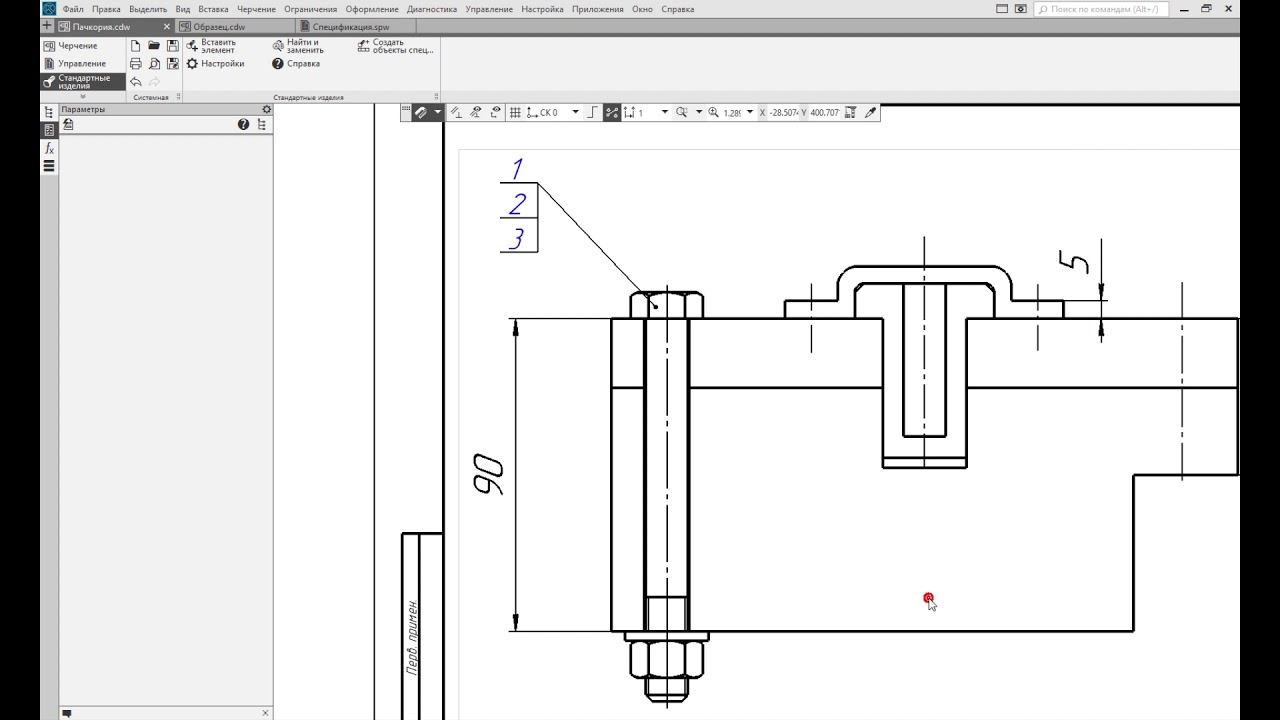
Task: Open the Справка menu in menu bar
Action: click(x=678, y=9)
